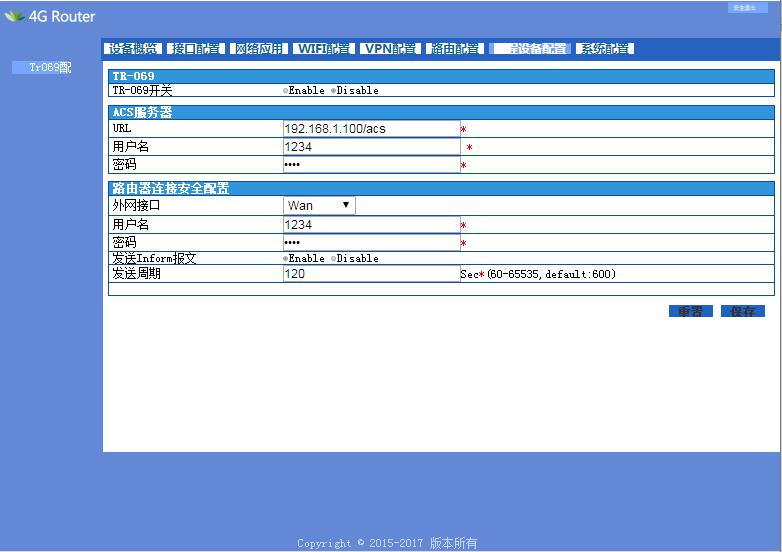Click the 发送周期 interval field

click(371, 274)
